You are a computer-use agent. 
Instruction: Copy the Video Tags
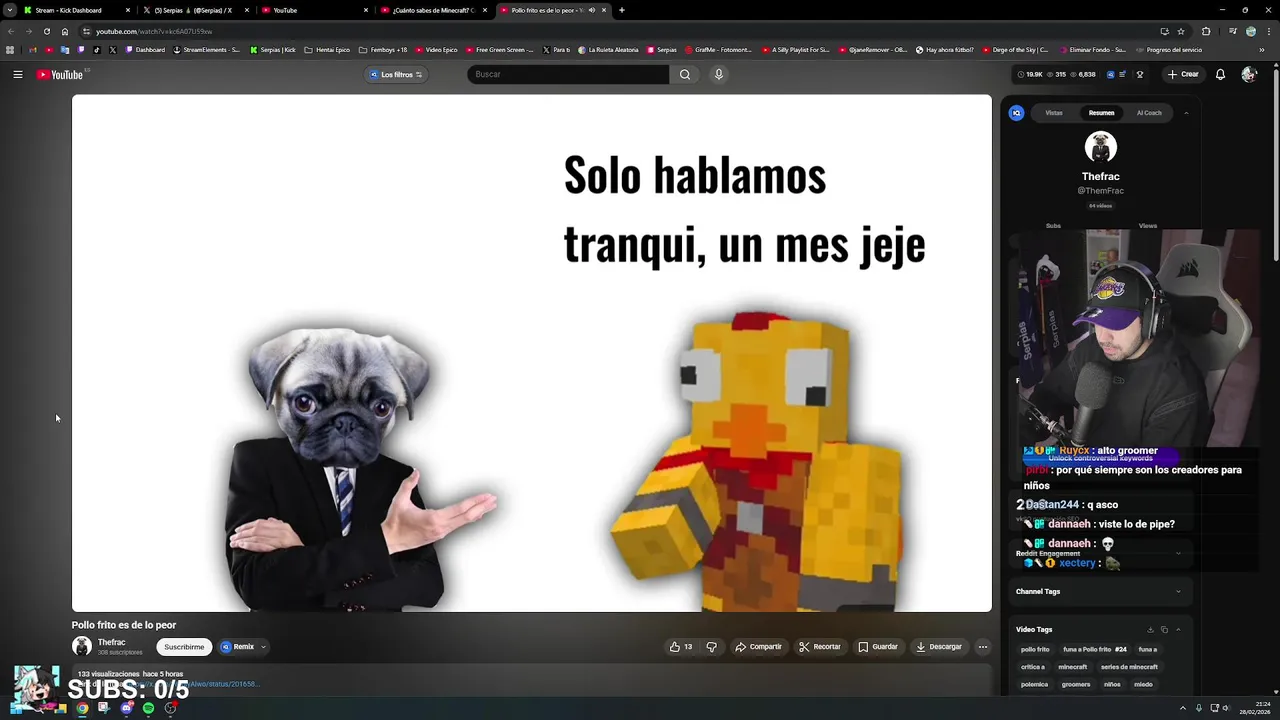(1164, 630)
